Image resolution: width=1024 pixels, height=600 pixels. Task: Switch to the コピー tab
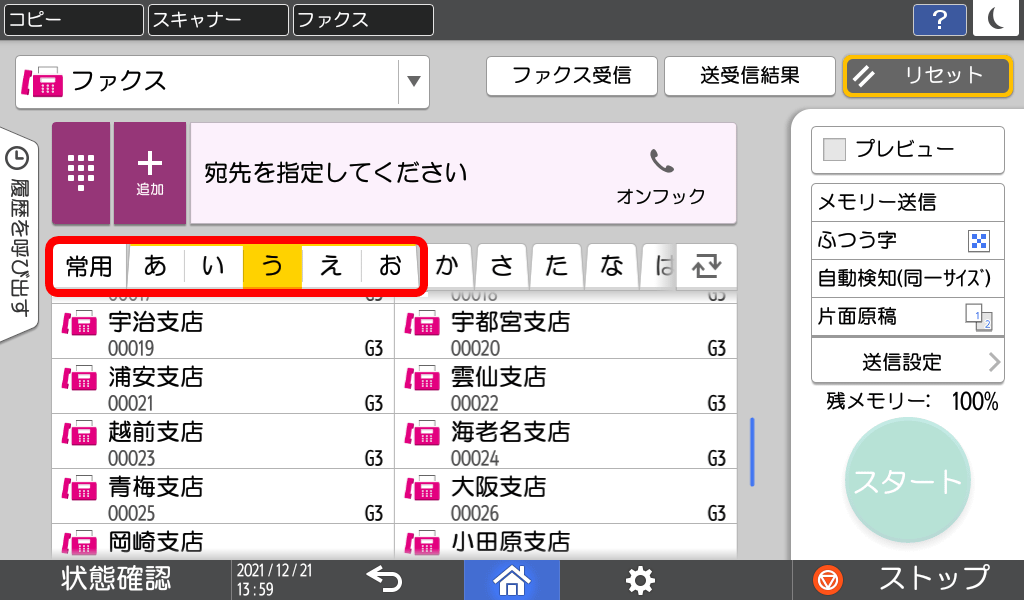pos(73,20)
